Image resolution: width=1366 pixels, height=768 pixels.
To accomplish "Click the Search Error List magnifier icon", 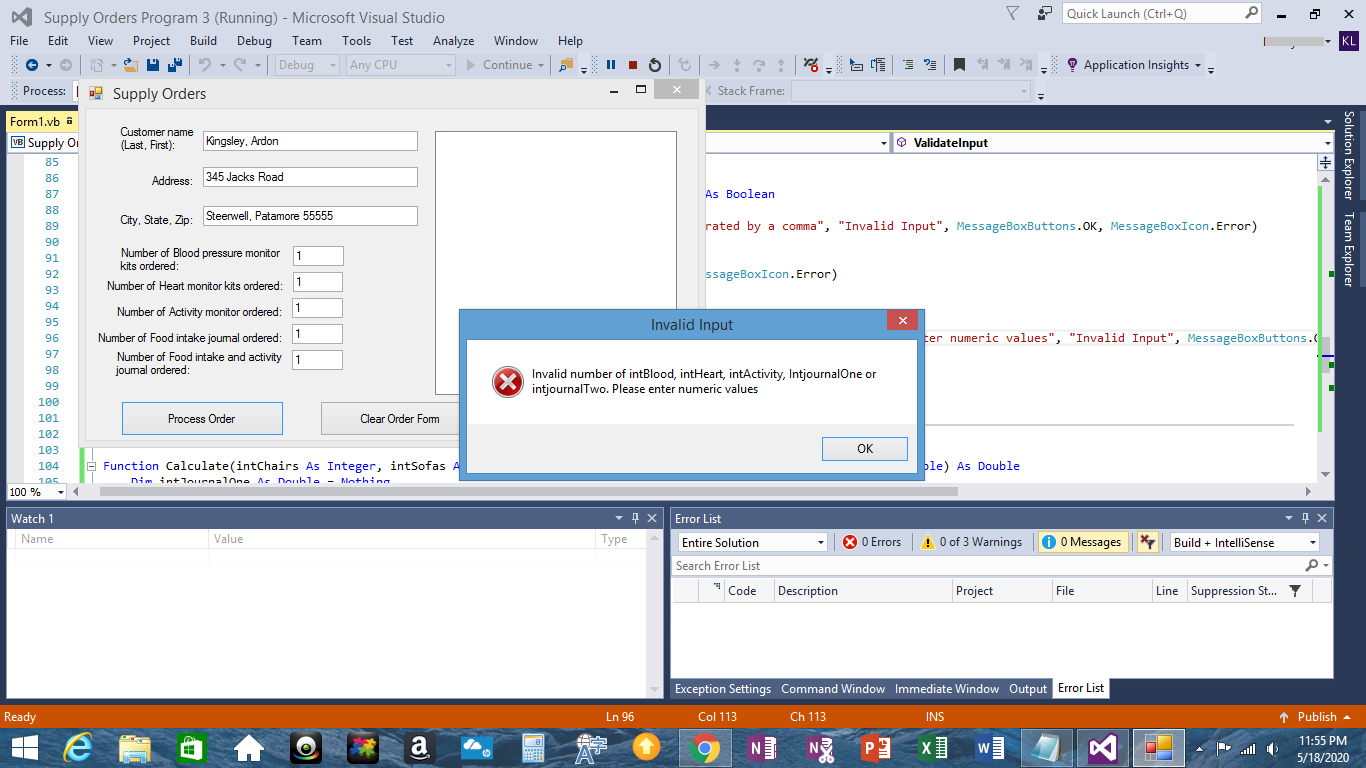I will [x=1312, y=566].
